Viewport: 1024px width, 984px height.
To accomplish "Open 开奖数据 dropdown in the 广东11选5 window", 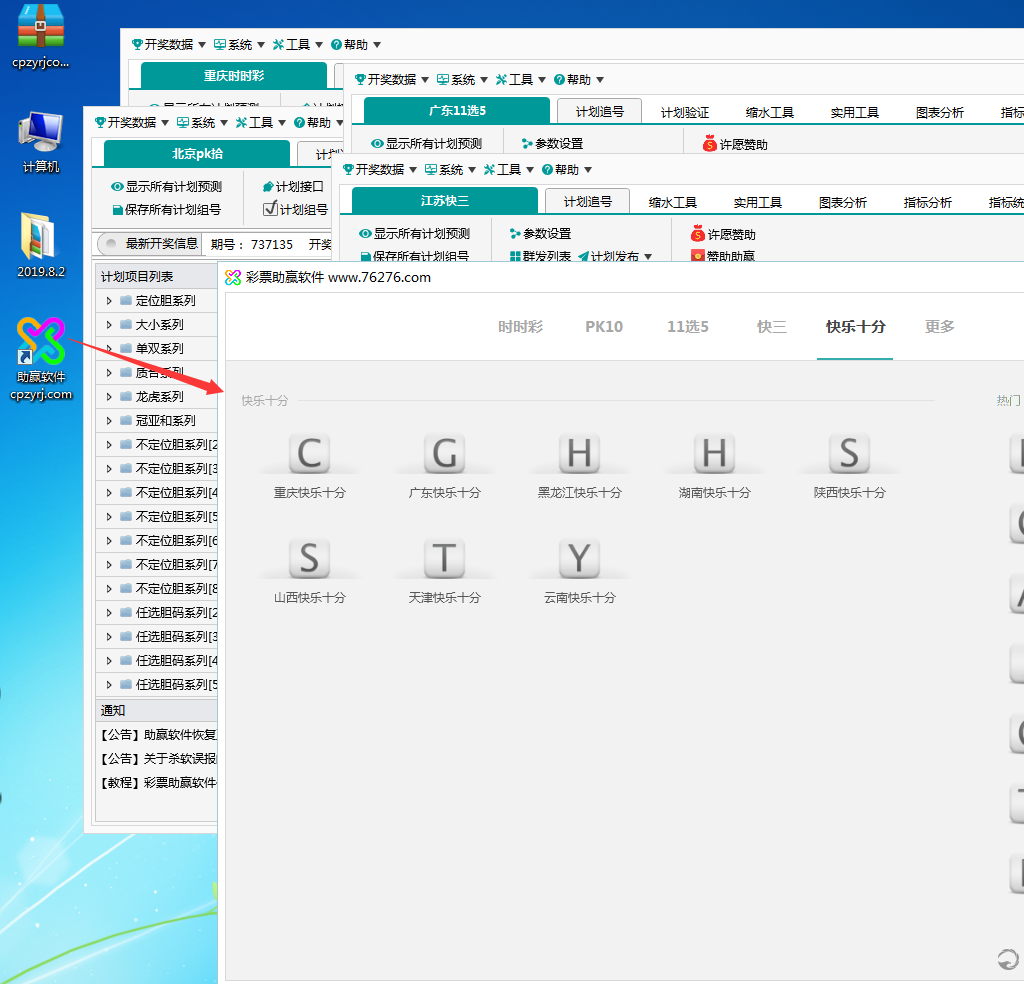I will (392, 80).
